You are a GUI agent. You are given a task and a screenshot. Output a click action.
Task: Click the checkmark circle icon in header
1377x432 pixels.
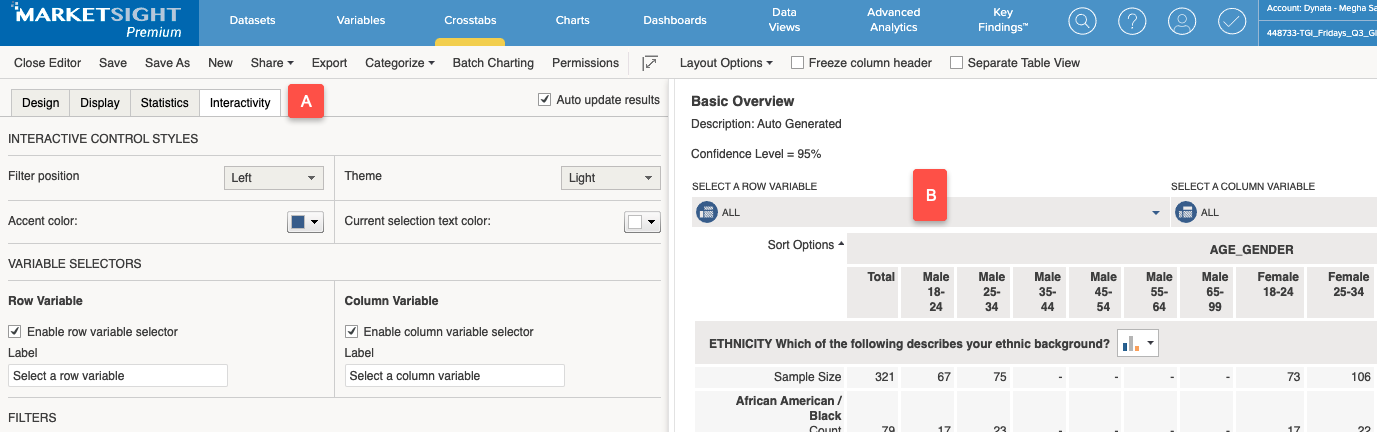(x=1232, y=21)
